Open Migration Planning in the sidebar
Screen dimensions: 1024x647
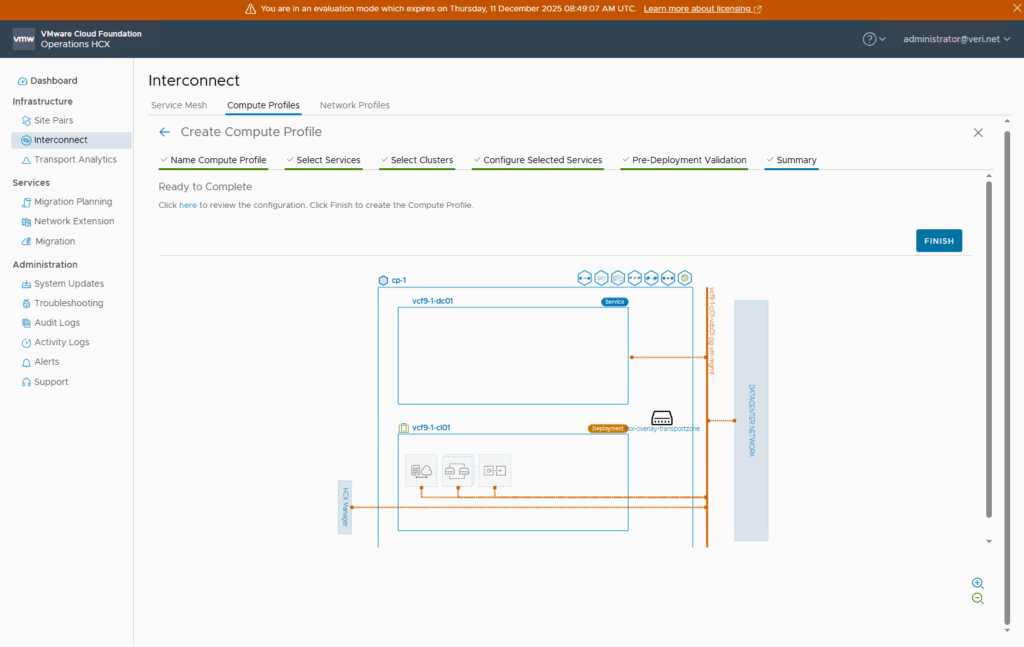point(73,202)
